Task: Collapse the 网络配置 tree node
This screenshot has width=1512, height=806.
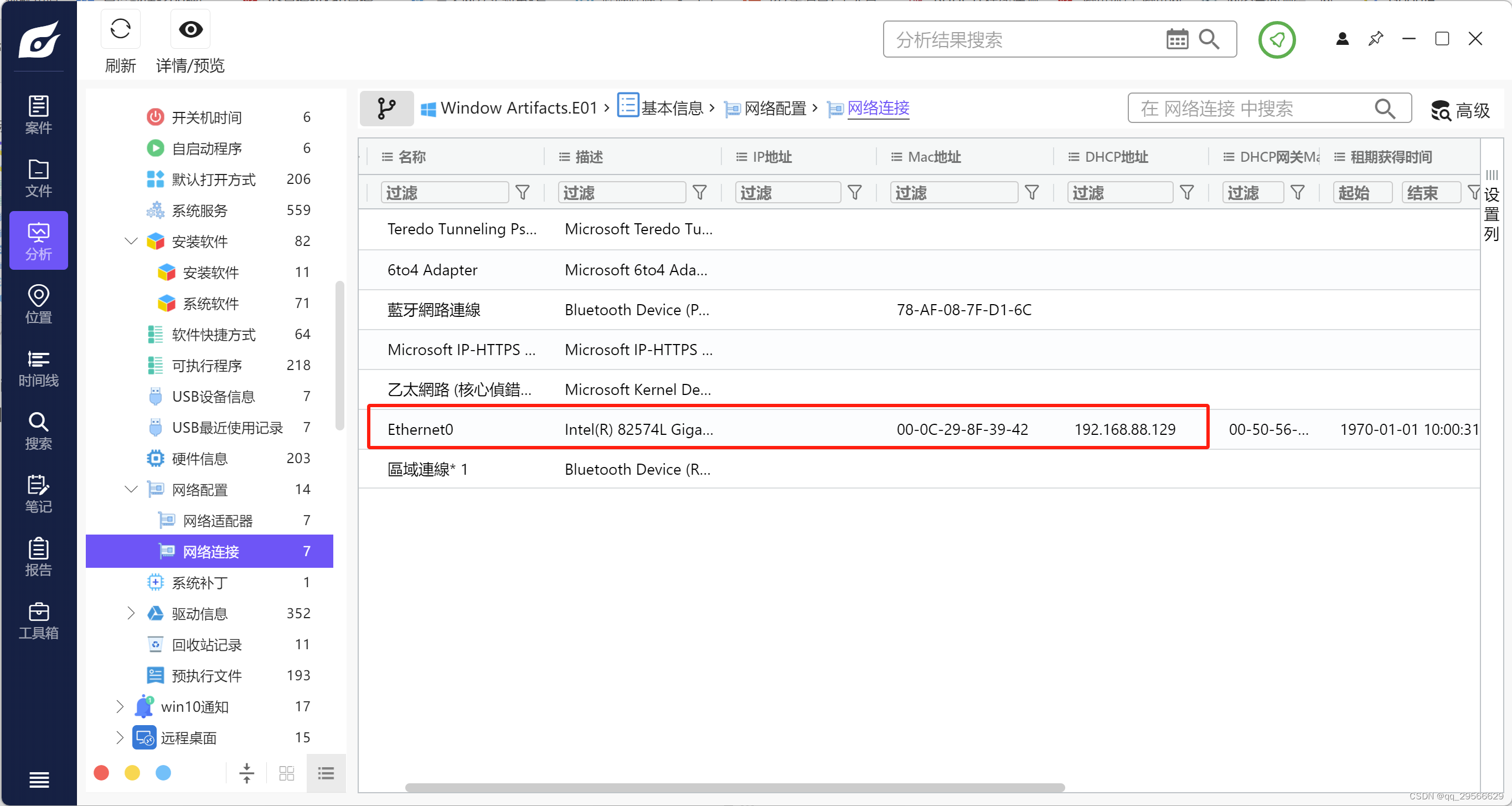Action: [131, 489]
